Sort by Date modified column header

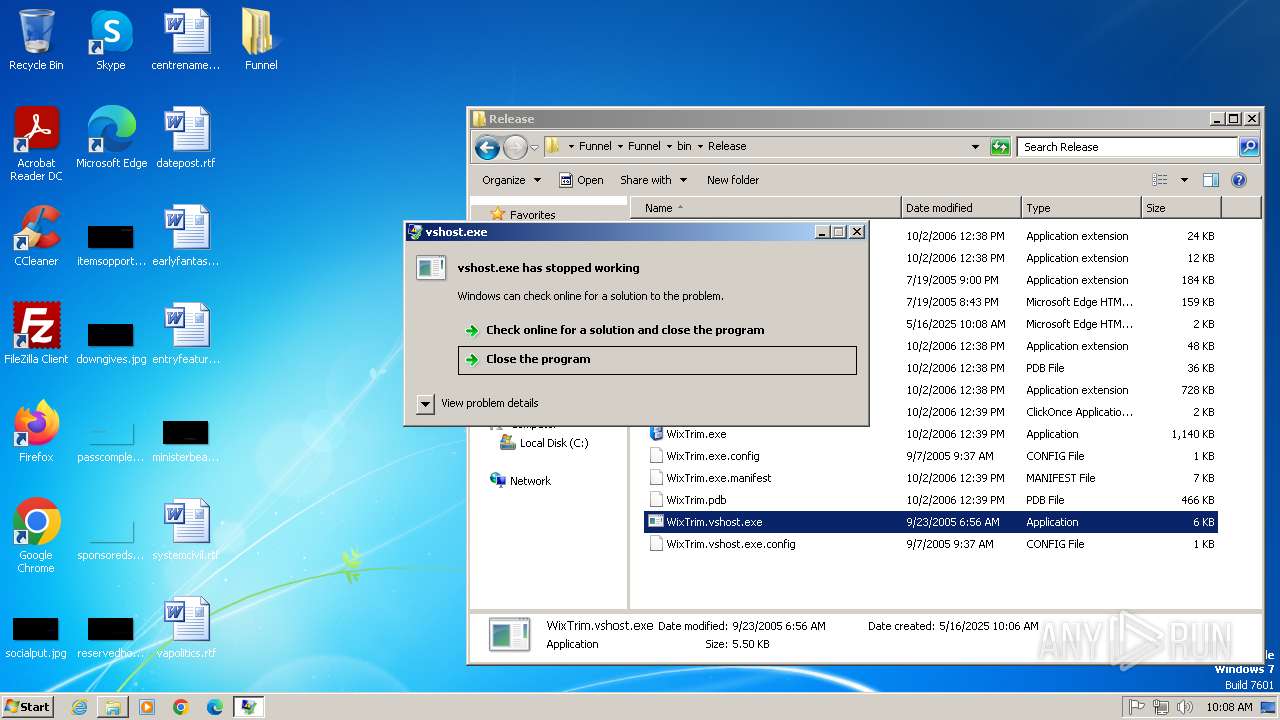(x=961, y=208)
